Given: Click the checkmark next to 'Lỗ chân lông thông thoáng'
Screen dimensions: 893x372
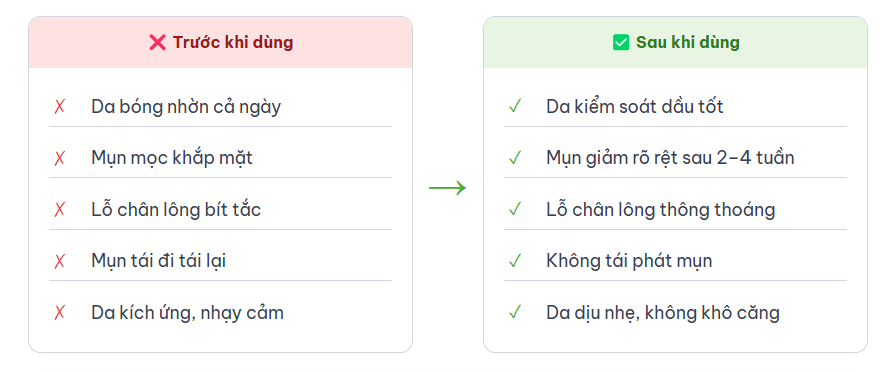Looking at the screenshot, I should [x=515, y=210].
